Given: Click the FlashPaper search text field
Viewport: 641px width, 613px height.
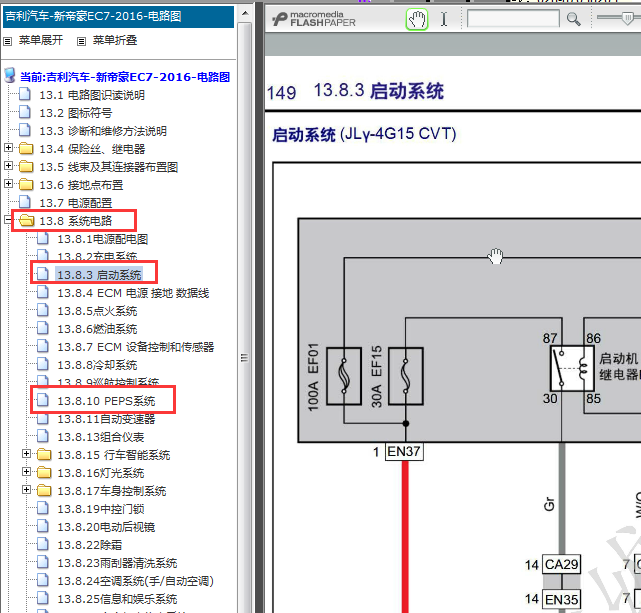Looking at the screenshot, I should (513, 18).
